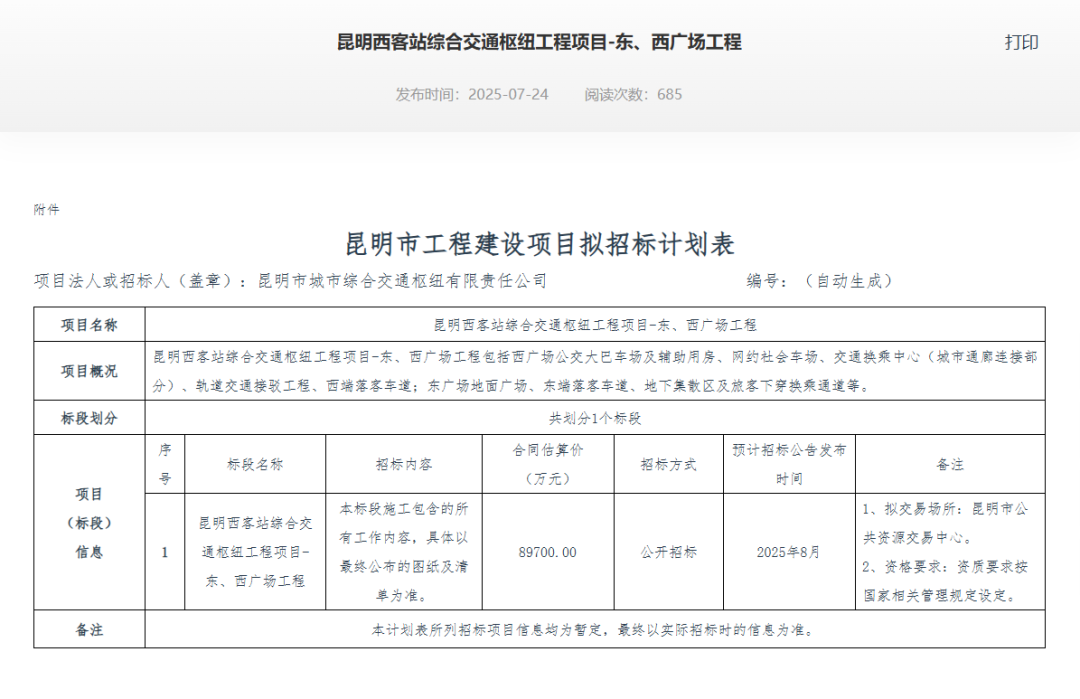
Task: Click the table heading 昆明市工程建设项目拟招标计划表
Action: tap(540, 243)
